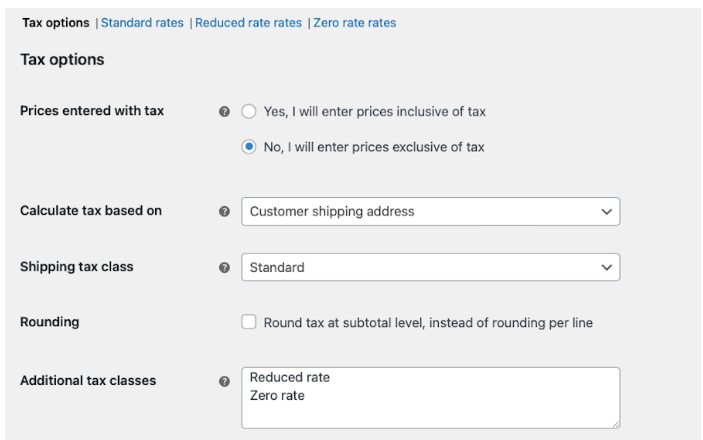Open the Customer shipping address dropdown

[430, 212]
